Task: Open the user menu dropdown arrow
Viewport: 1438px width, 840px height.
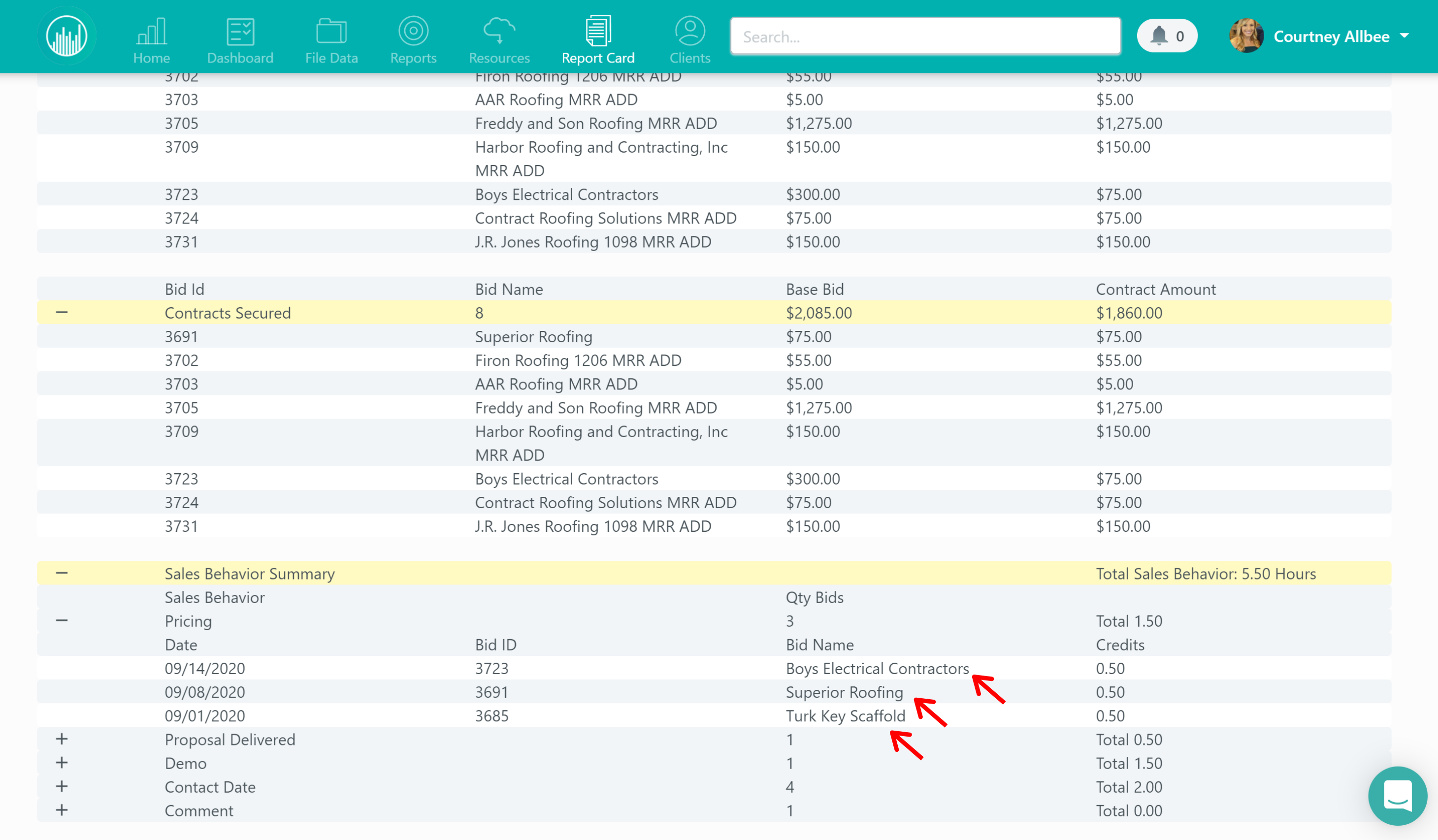Action: 1405,35
